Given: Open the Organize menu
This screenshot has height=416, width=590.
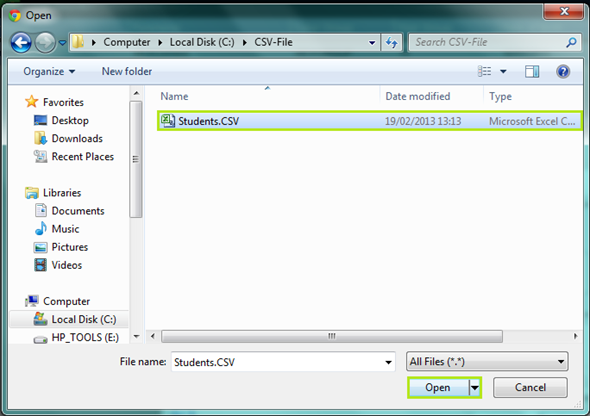Looking at the screenshot, I should click(49, 71).
